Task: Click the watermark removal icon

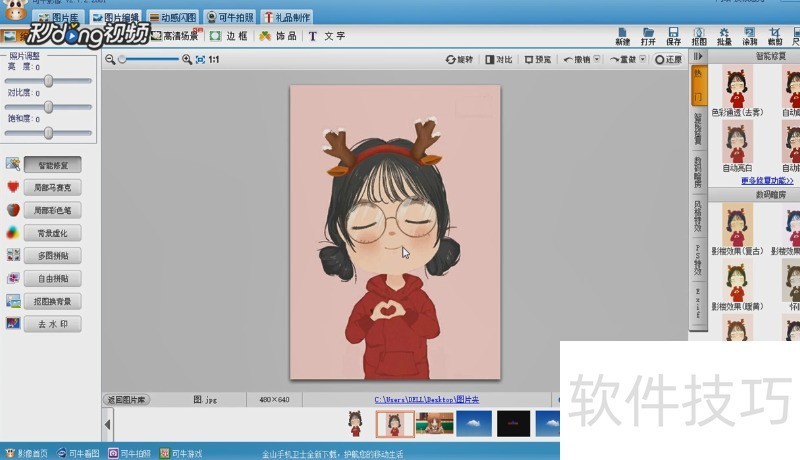Action: coord(13,323)
